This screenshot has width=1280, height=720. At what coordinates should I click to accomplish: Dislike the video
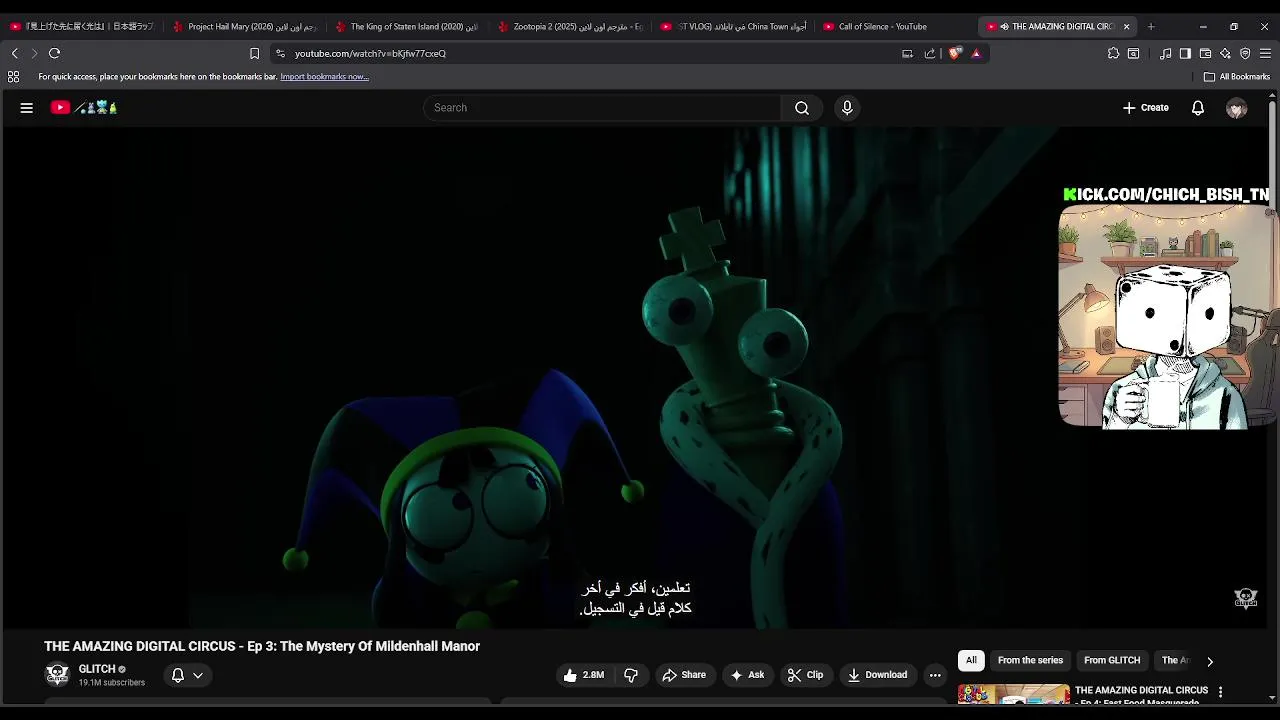tap(631, 675)
